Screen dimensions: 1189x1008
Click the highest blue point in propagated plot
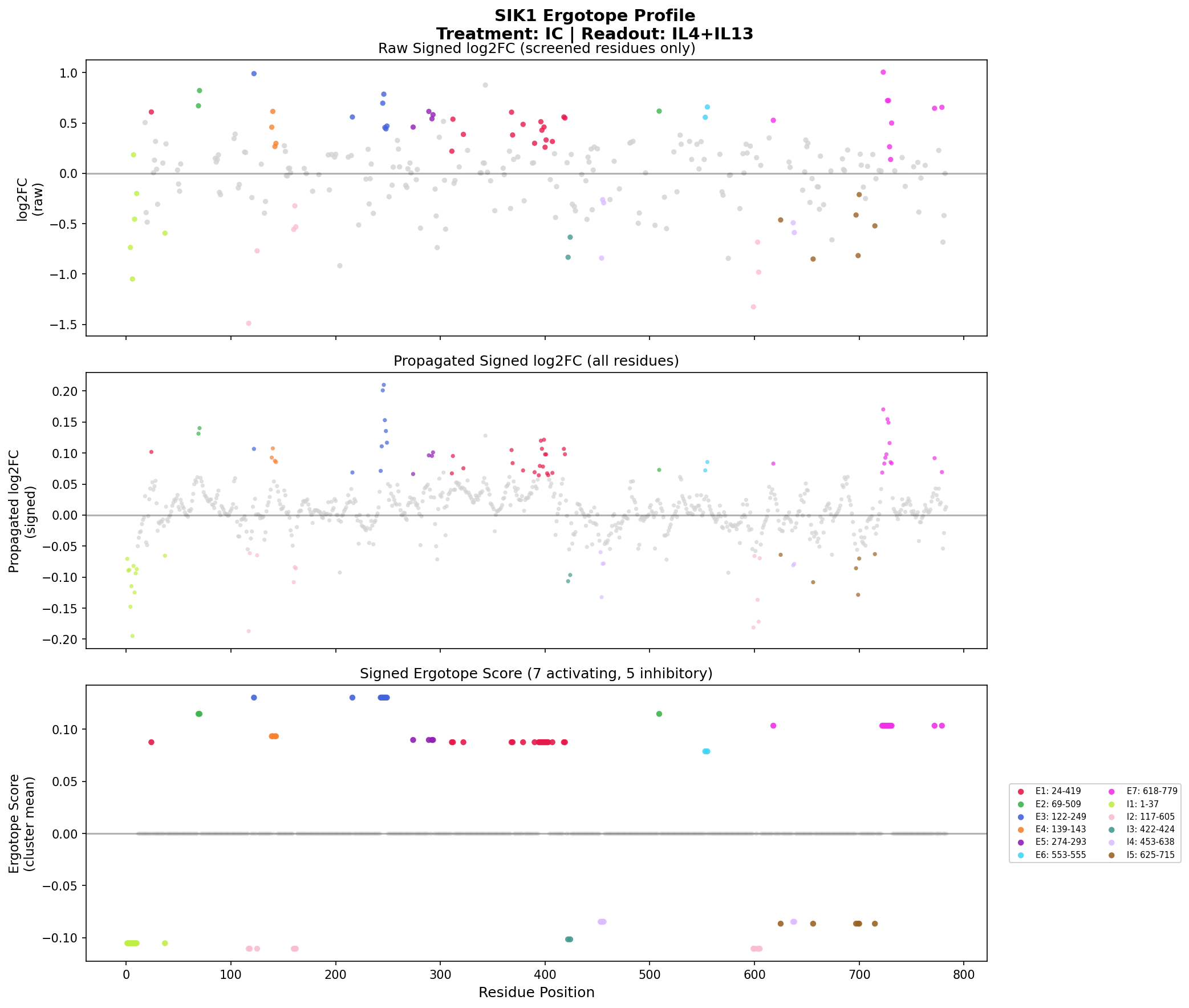tap(384, 385)
